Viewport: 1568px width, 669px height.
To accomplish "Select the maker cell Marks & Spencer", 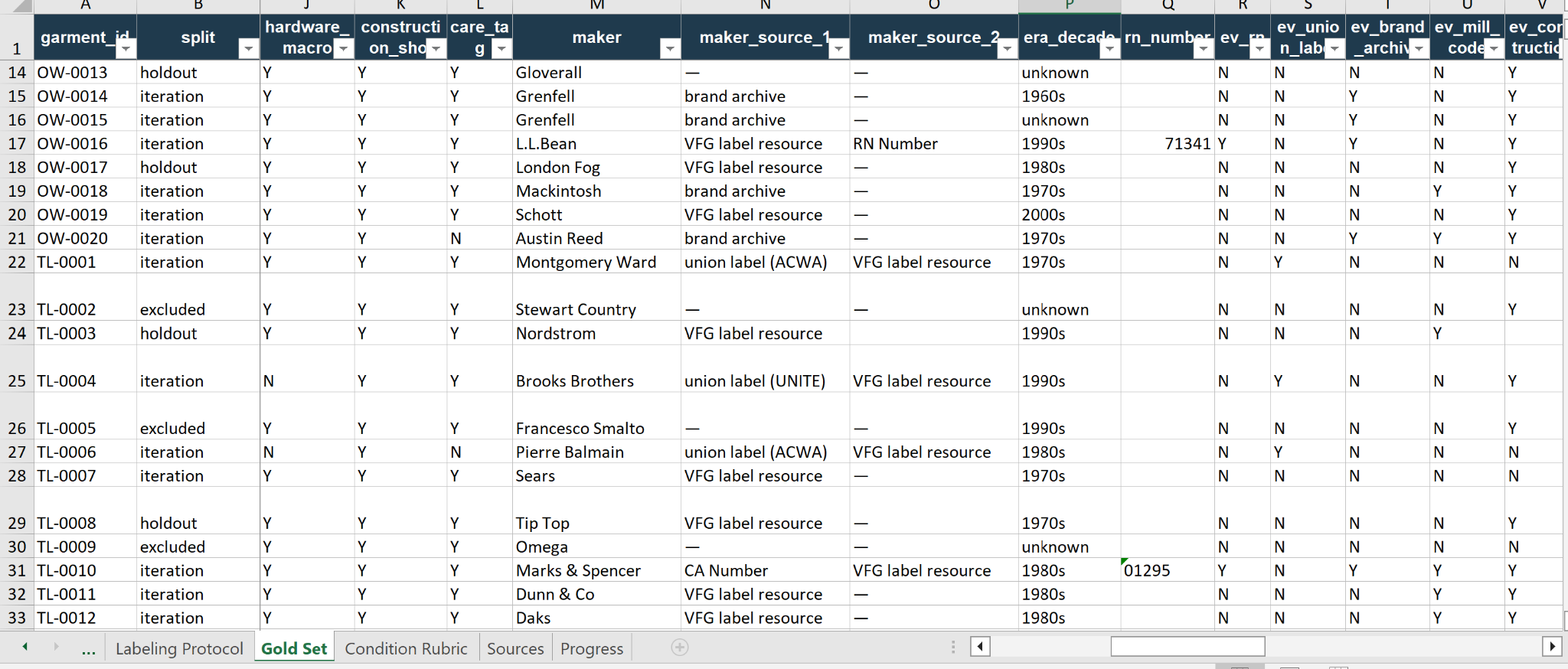I will click(x=596, y=570).
